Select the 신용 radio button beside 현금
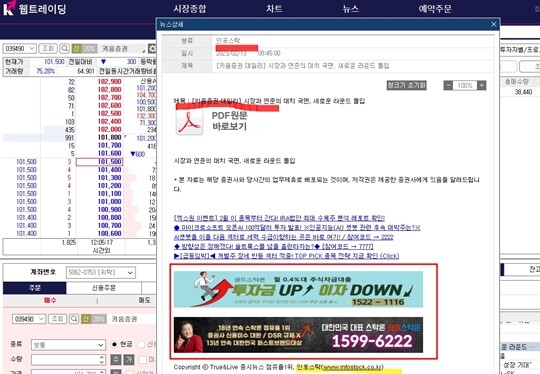This screenshot has height=374, width=540. (141, 344)
